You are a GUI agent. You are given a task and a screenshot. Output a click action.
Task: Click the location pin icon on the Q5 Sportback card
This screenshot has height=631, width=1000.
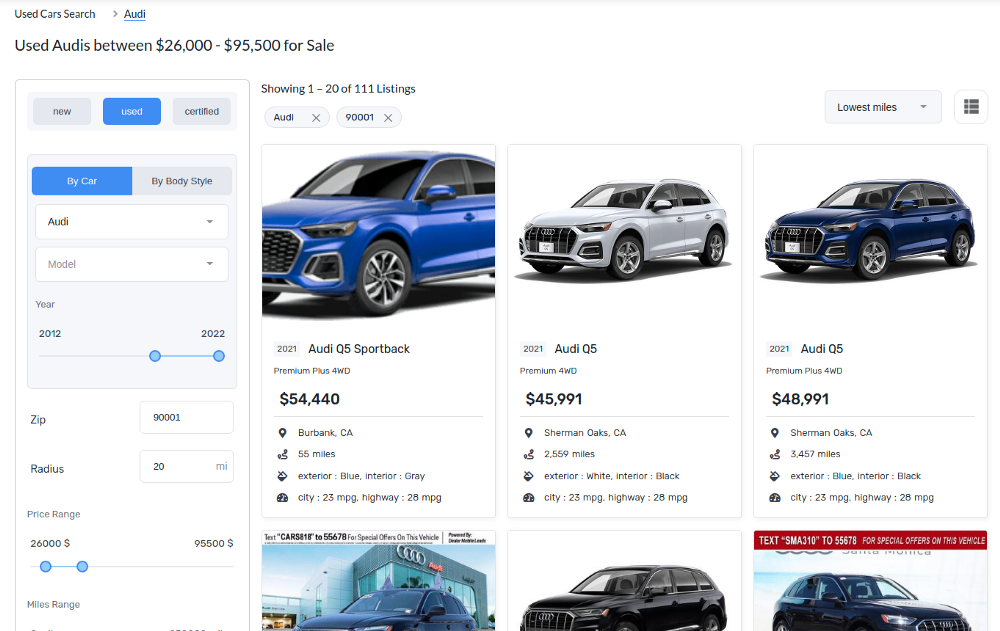pyautogui.click(x=281, y=433)
